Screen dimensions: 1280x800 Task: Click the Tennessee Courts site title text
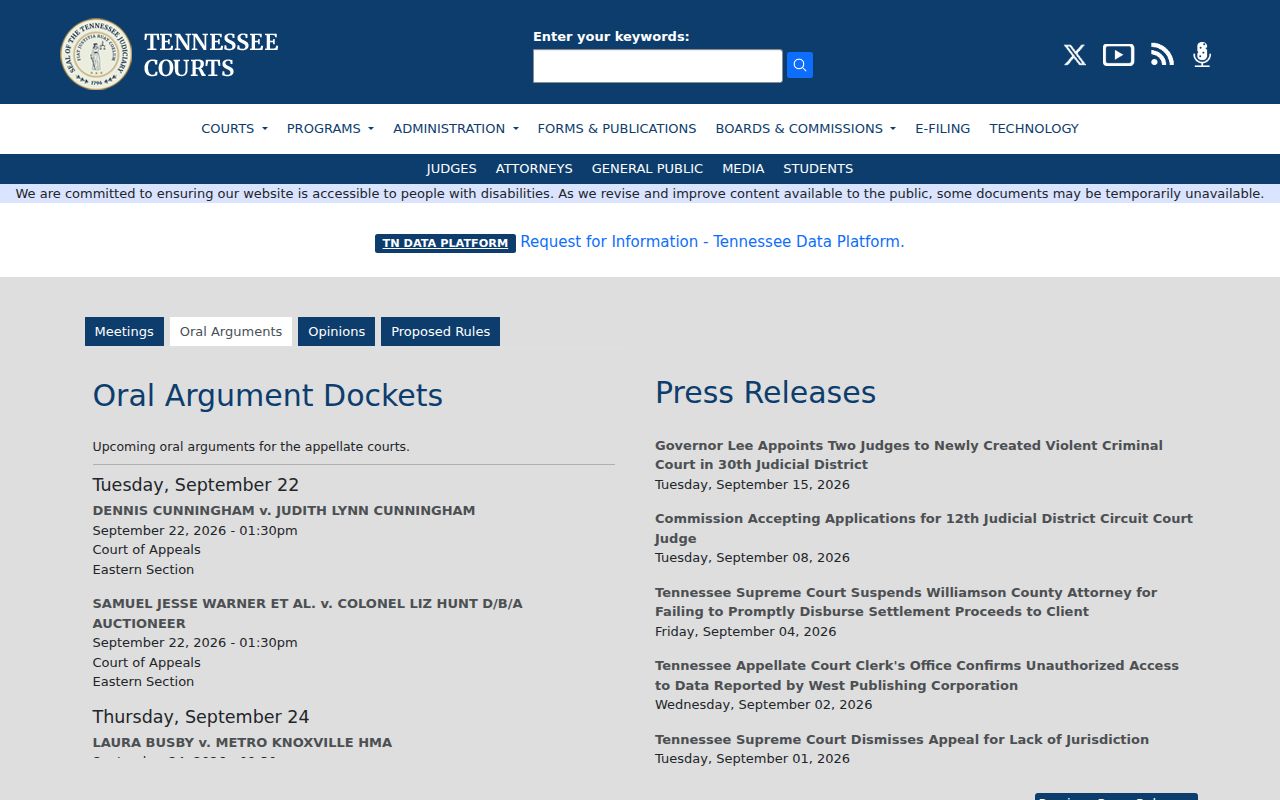[211, 55]
